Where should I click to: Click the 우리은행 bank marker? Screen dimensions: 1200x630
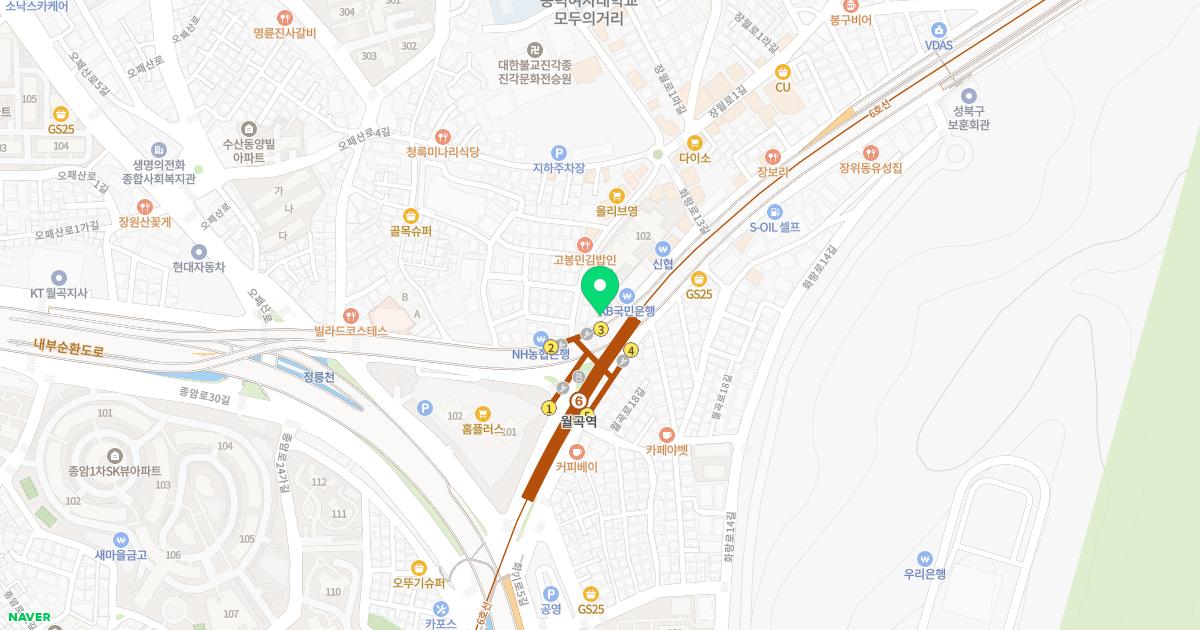pos(923,558)
